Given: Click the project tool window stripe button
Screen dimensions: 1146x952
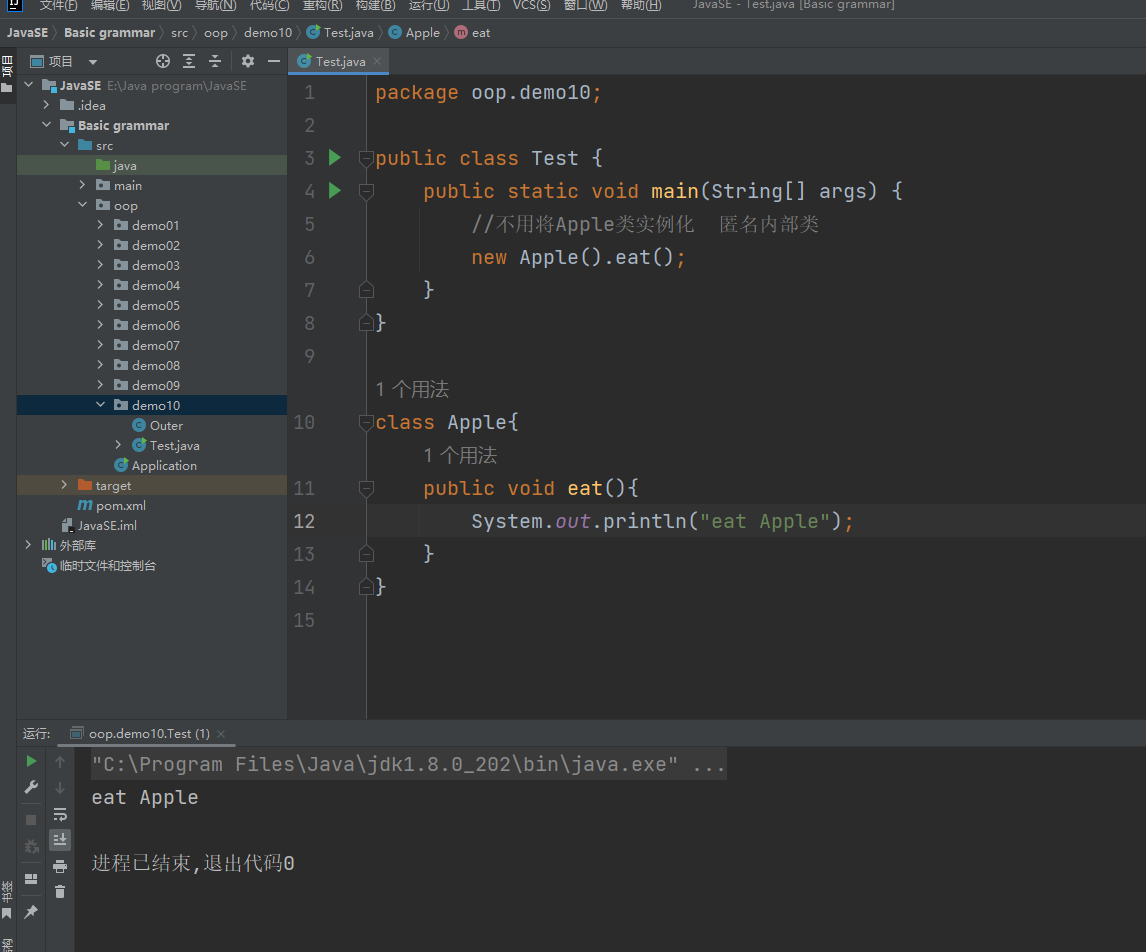Looking at the screenshot, I should [7, 75].
